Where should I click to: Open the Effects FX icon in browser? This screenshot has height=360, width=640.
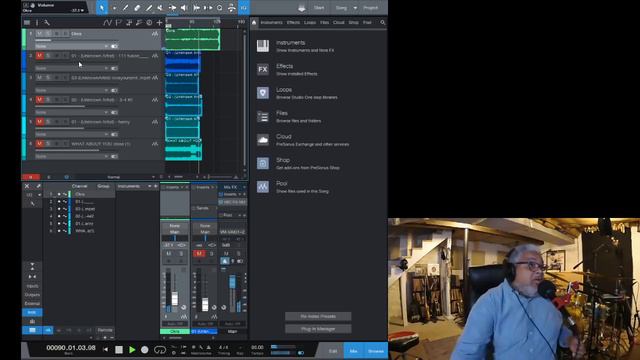(263, 69)
